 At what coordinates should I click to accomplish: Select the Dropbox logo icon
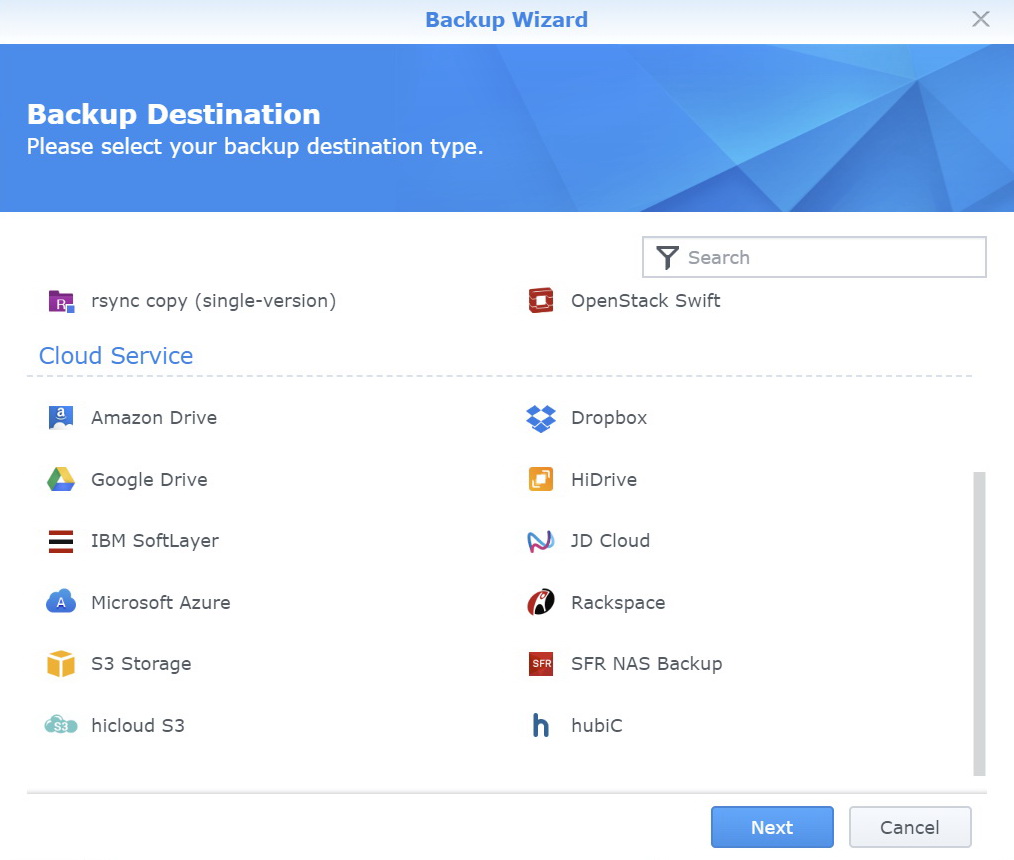541,418
